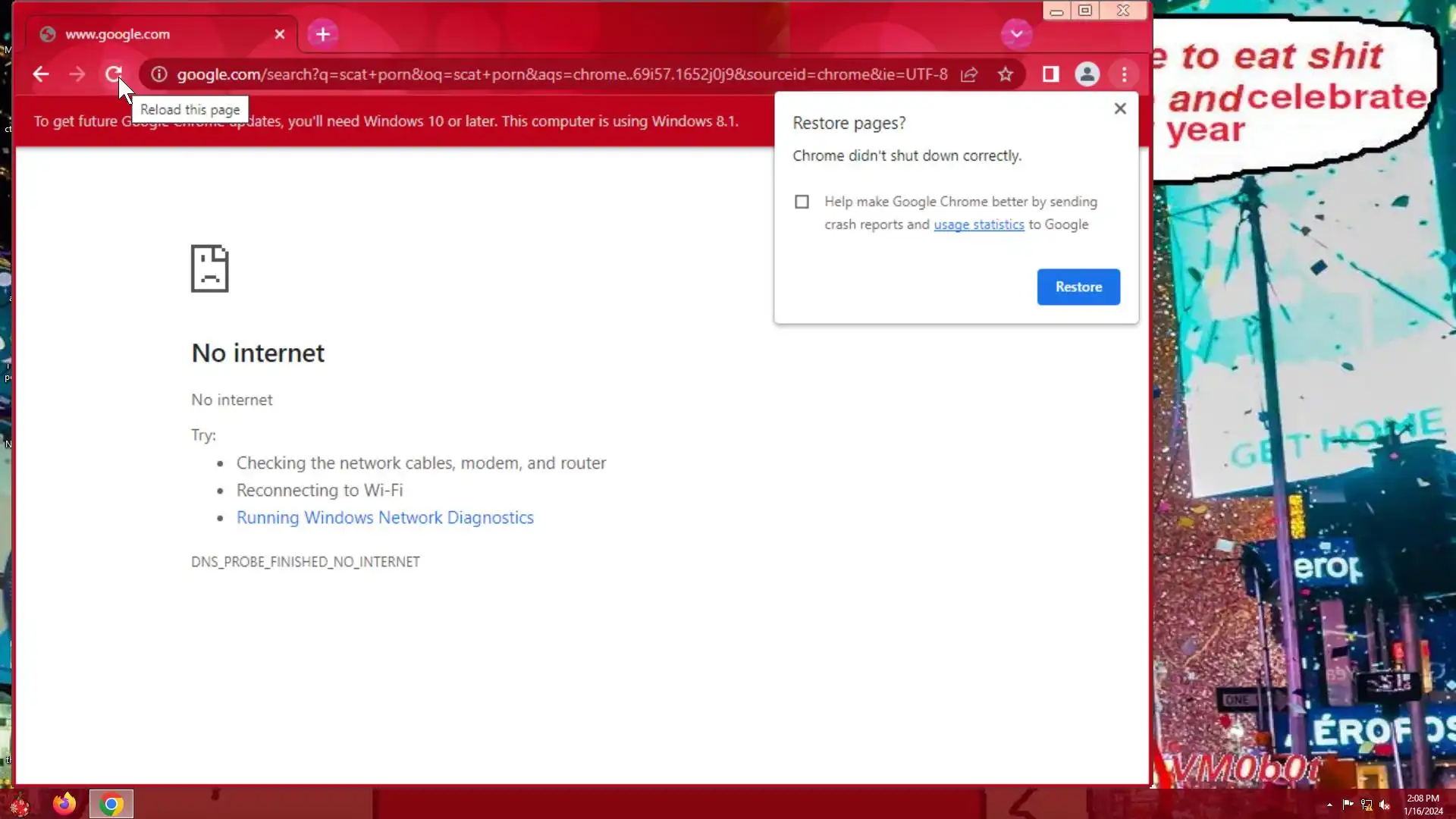Viewport: 1456px width, 819px height.
Task: Click the address bar URL field
Action: [x=561, y=74]
